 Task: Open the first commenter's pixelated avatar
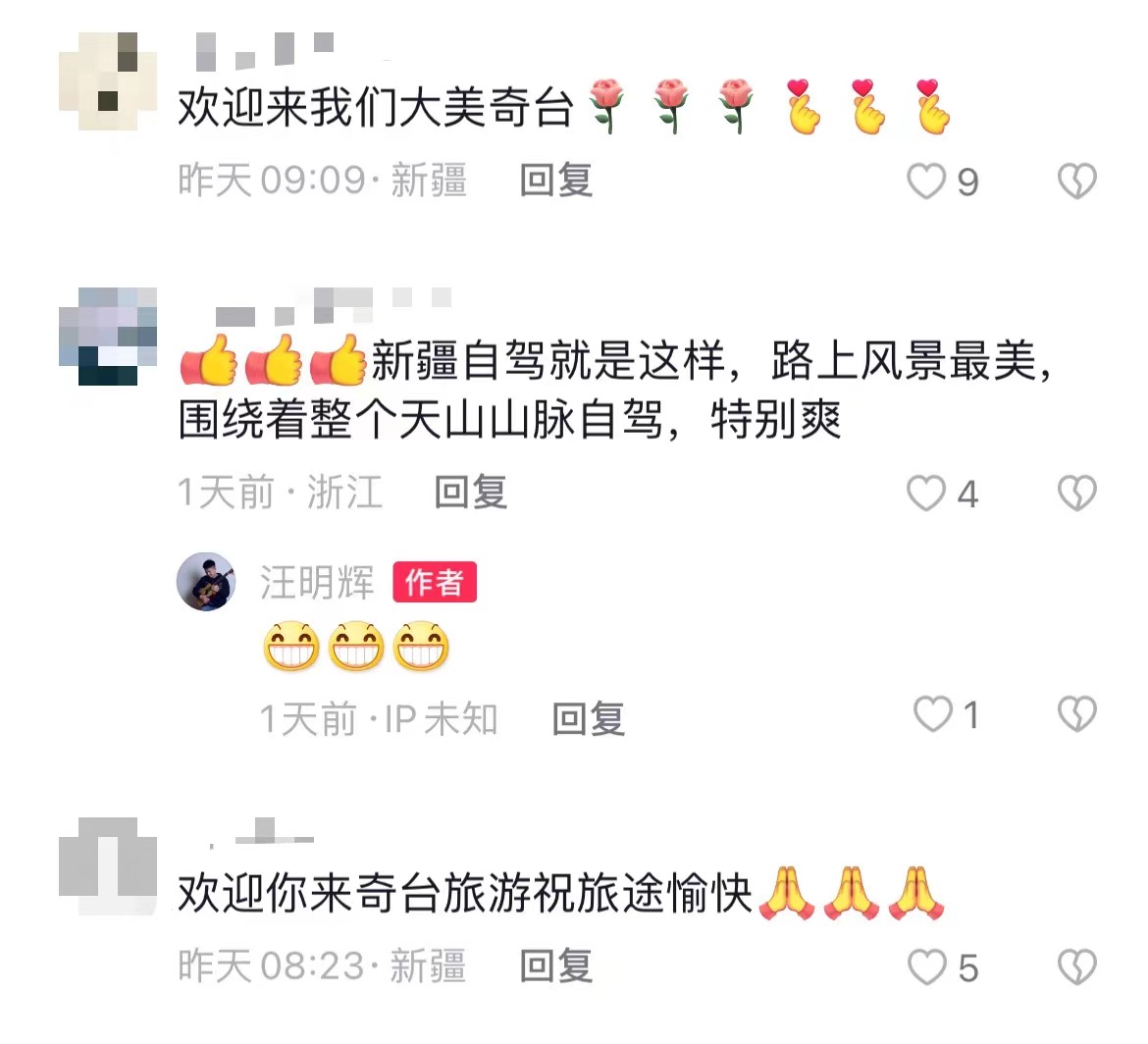point(108,81)
